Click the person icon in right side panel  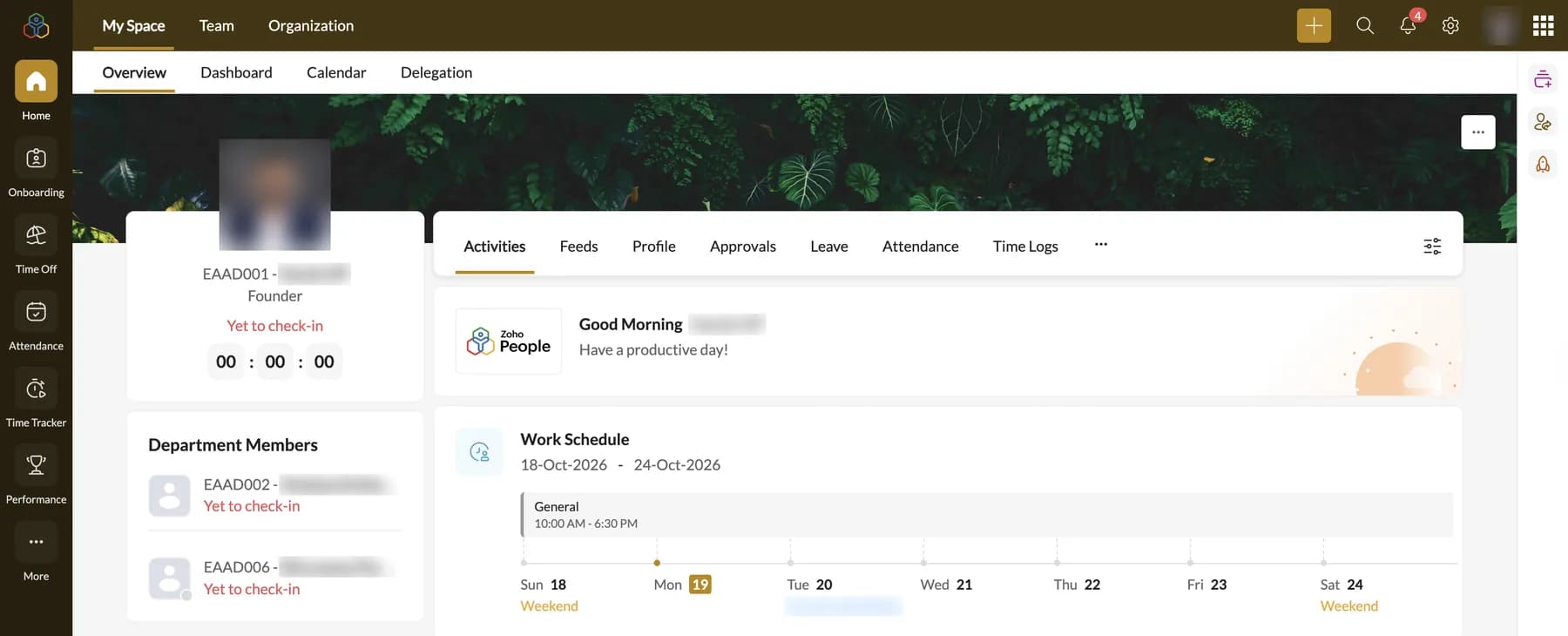(x=1543, y=122)
